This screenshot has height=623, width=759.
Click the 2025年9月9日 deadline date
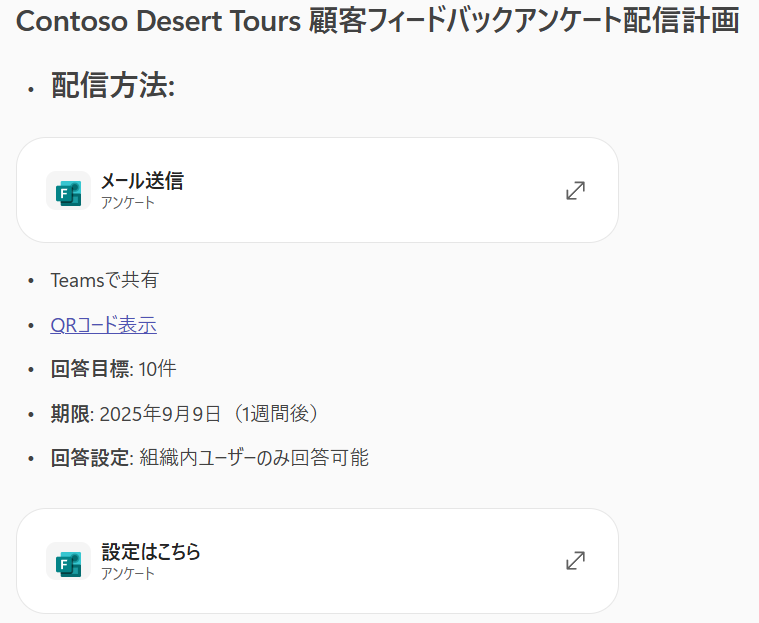tap(160, 414)
